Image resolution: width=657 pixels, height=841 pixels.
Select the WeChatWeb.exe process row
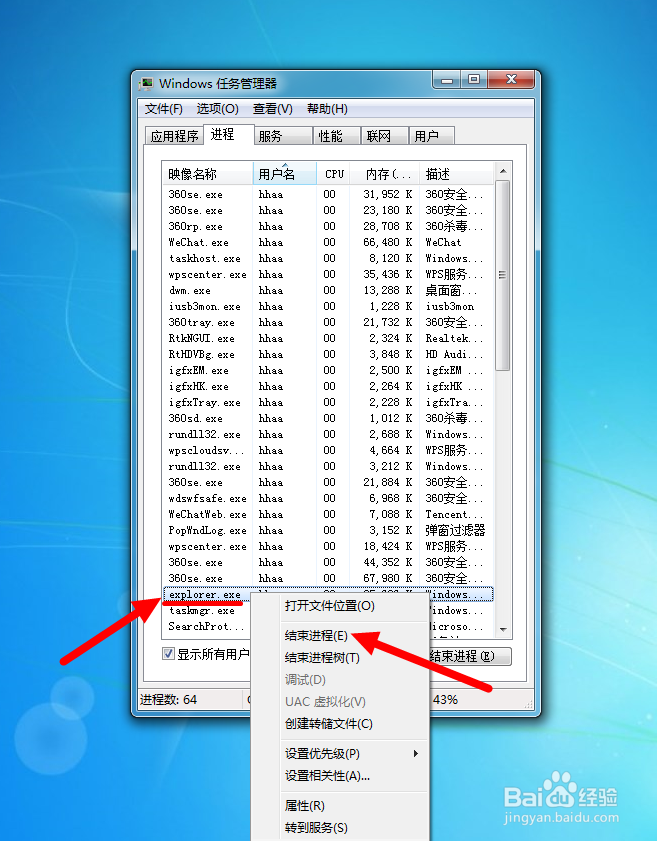tap(328, 514)
